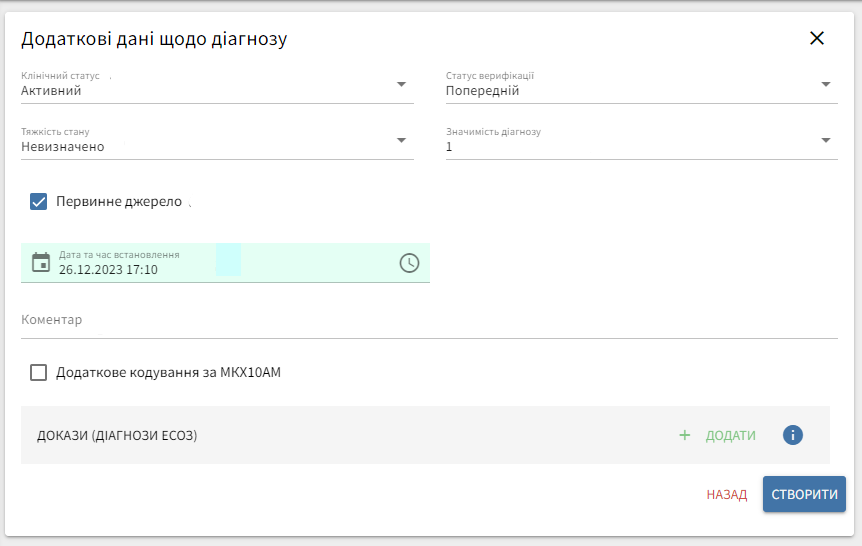Click the arrow of Значимість діагнозу dropdown
Image resolution: width=862 pixels, height=546 pixels.
[x=826, y=140]
